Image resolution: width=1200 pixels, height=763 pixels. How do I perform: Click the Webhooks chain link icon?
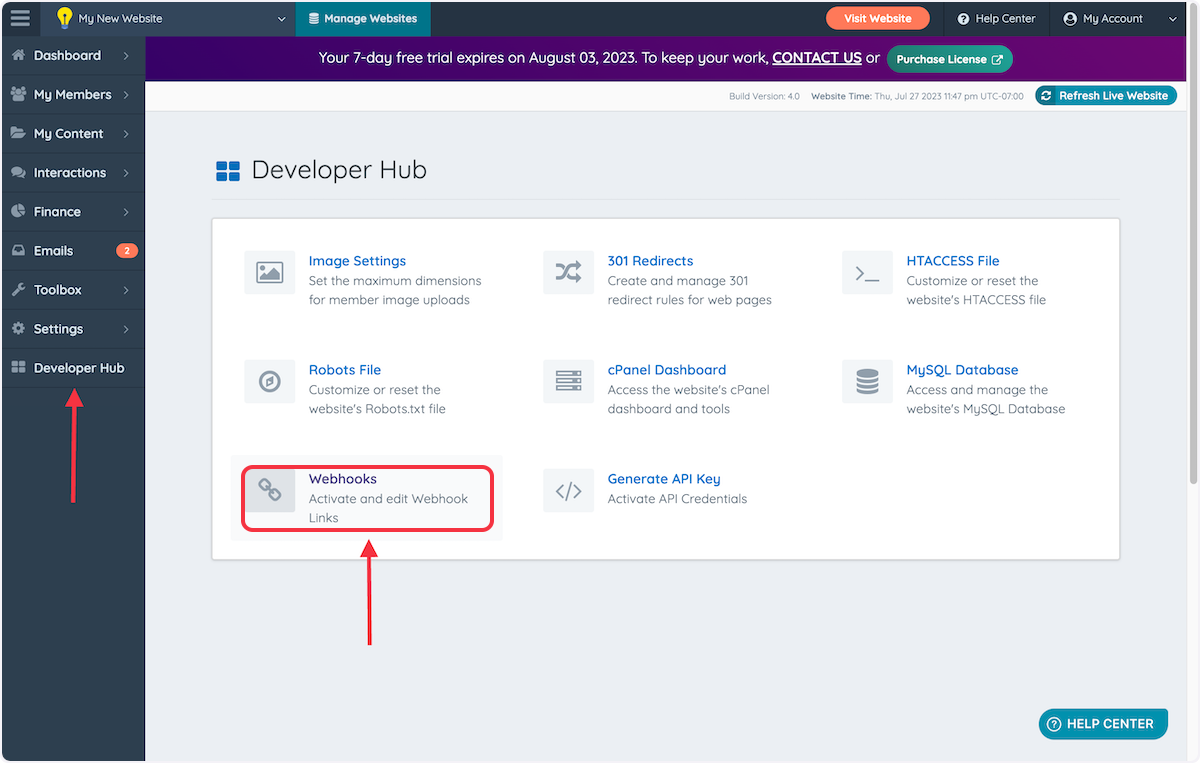(x=270, y=490)
